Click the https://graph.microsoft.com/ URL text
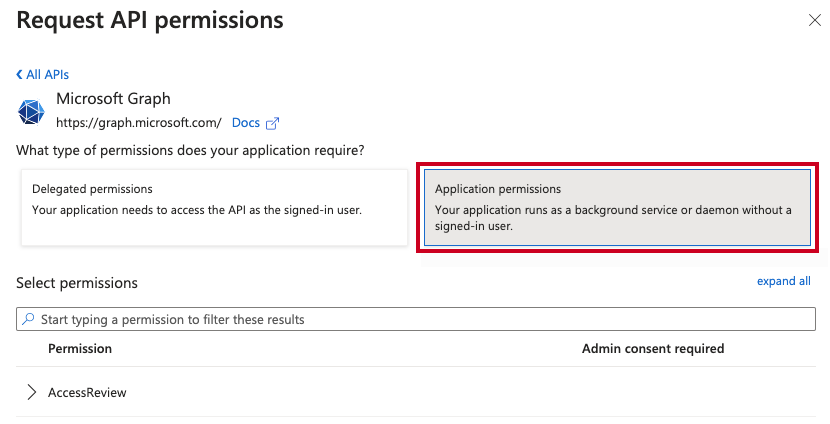The image size is (830, 424). (139, 123)
